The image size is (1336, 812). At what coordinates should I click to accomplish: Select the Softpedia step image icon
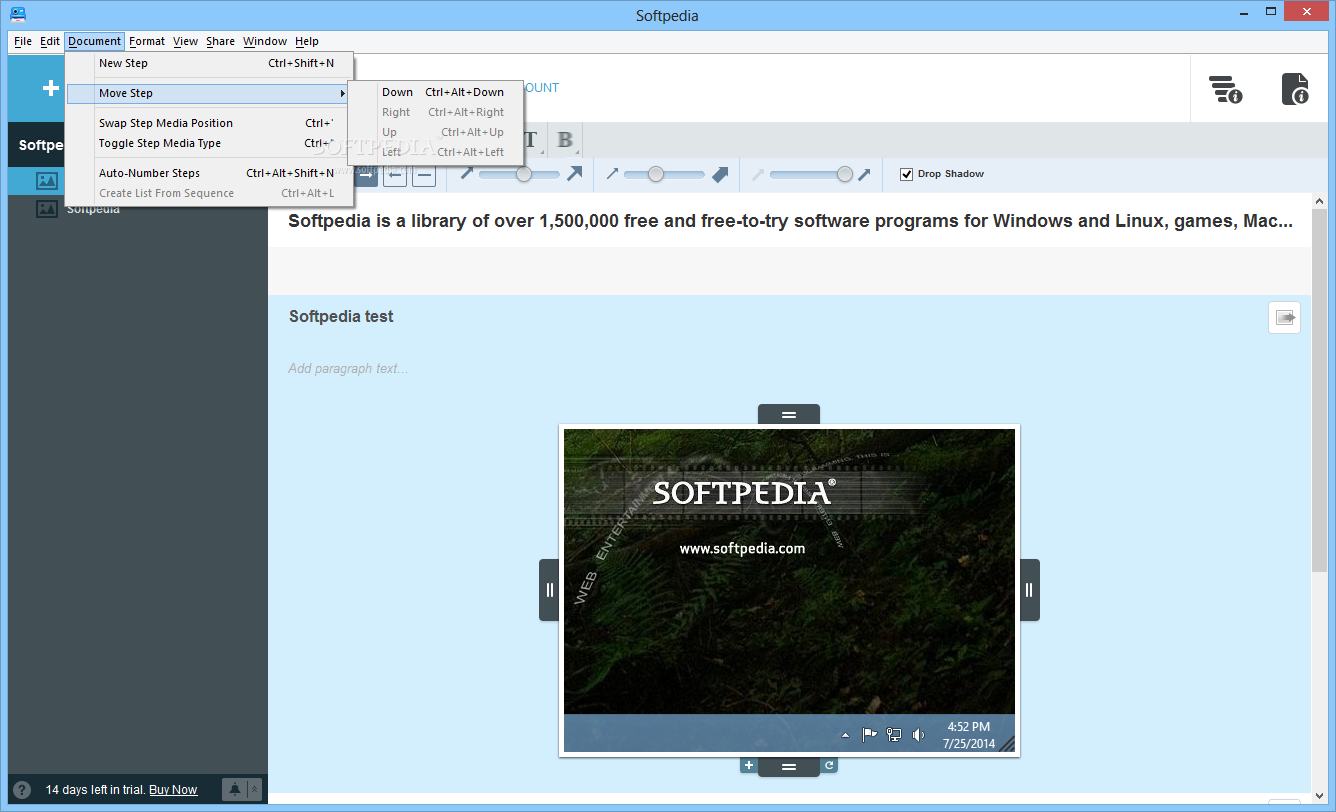[x=47, y=209]
